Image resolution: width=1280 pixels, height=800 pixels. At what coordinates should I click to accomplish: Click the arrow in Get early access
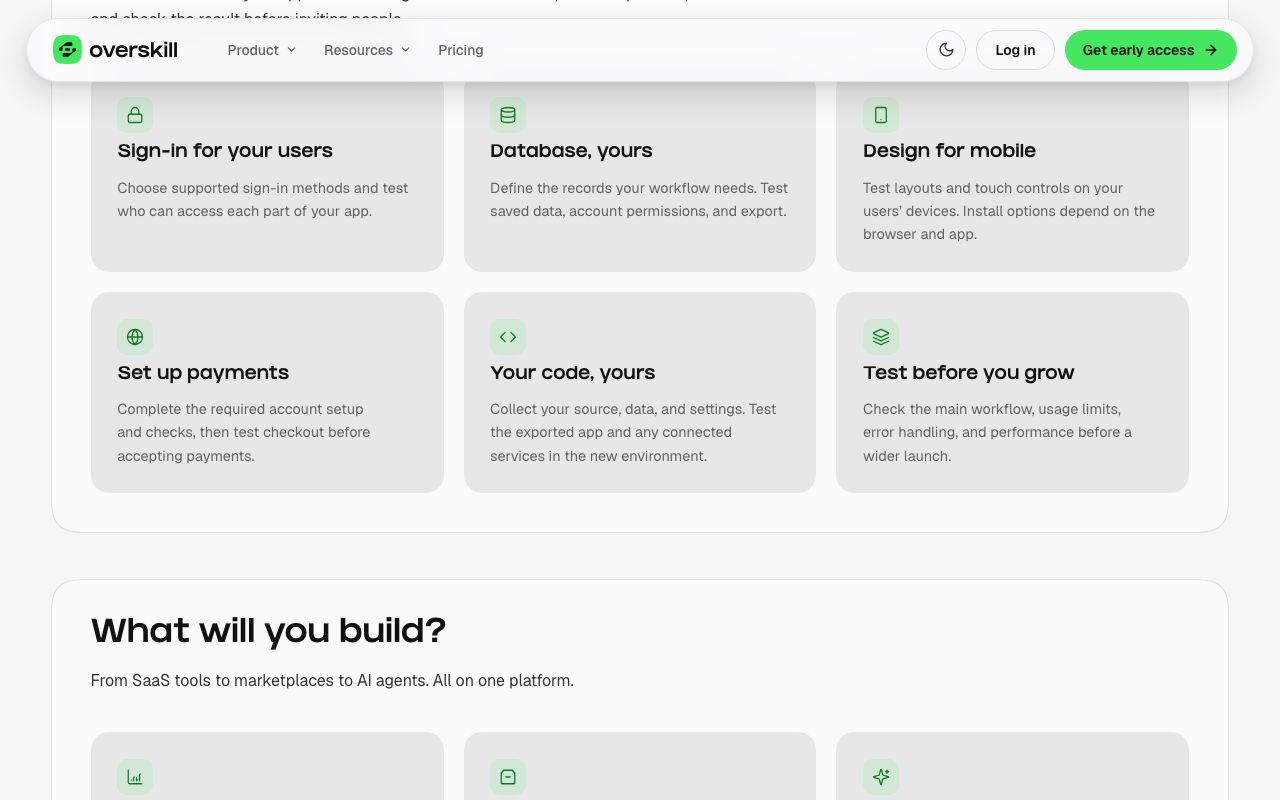coord(1211,50)
